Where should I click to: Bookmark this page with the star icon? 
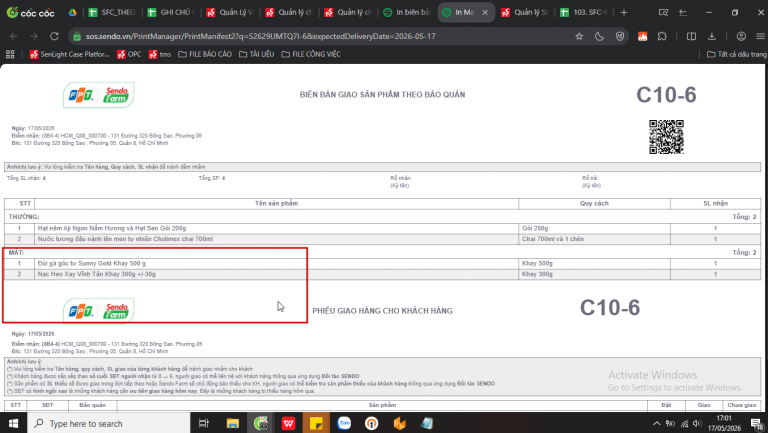pyautogui.click(x=579, y=36)
